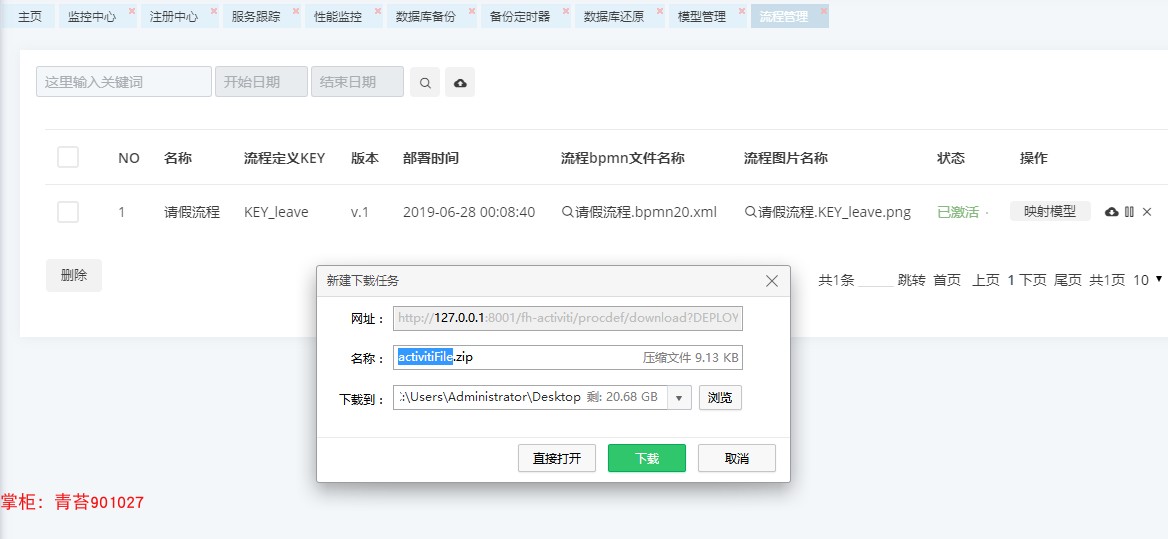This screenshot has height=539, width=1168.
Task: Click the pause icon to suspend 请假流程
Action: point(1129,212)
